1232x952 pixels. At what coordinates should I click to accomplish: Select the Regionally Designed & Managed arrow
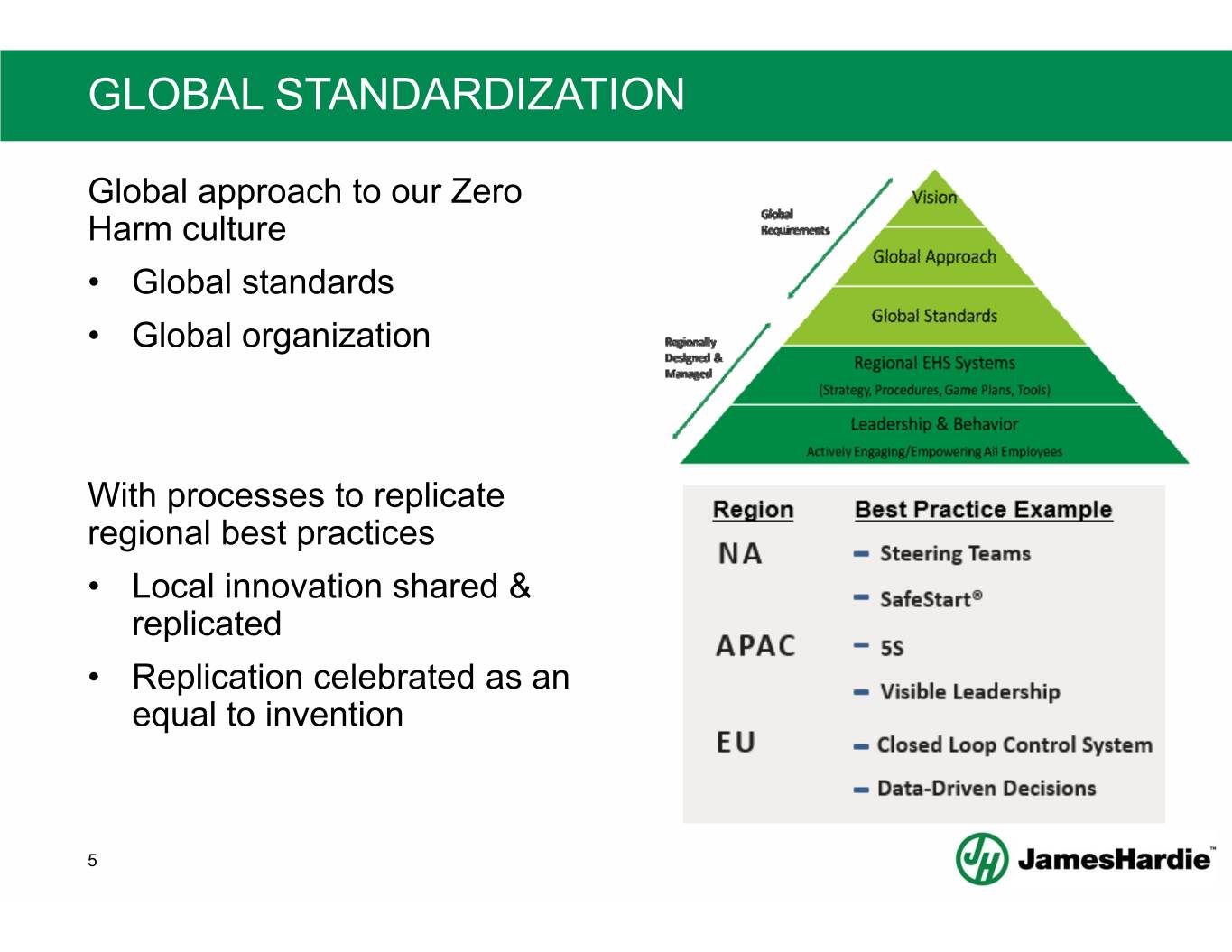click(x=723, y=380)
